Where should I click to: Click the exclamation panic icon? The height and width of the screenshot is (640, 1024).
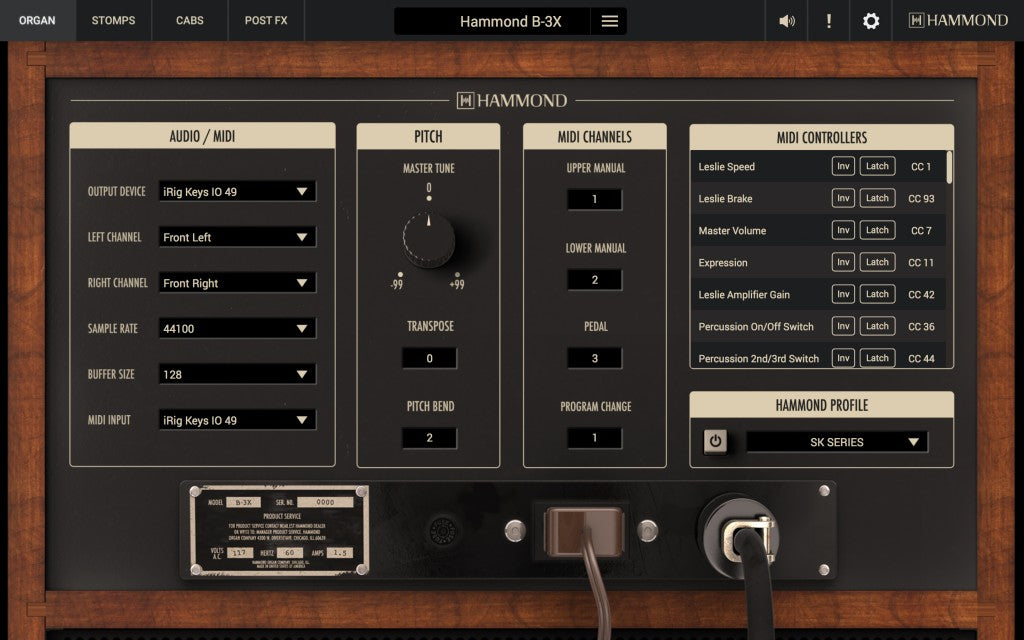coord(829,21)
